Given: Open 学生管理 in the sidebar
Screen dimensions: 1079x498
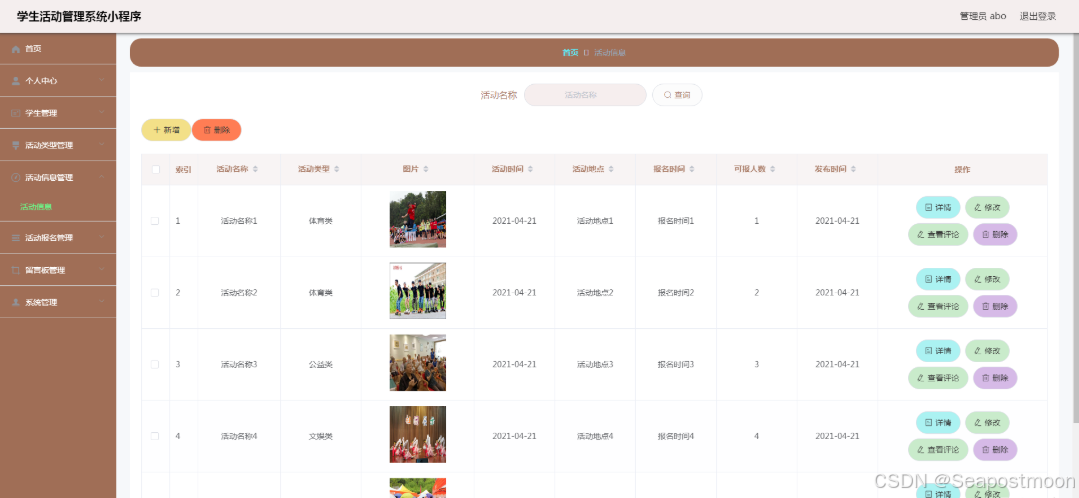Looking at the screenshot, I should 58,113.
